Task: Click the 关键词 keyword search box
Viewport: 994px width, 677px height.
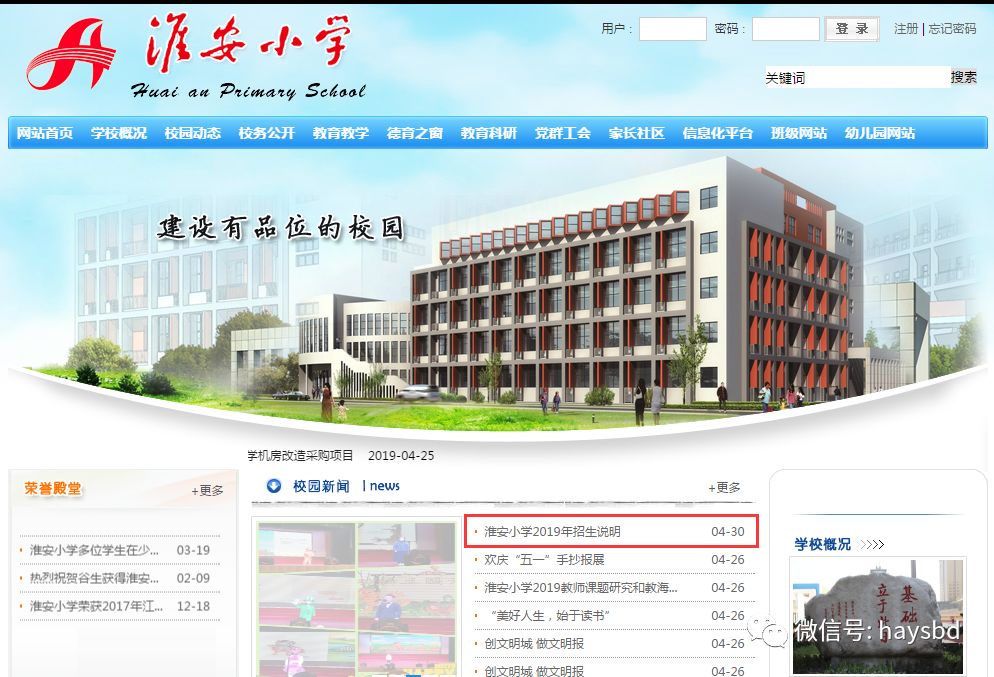Action: [855, 76]
